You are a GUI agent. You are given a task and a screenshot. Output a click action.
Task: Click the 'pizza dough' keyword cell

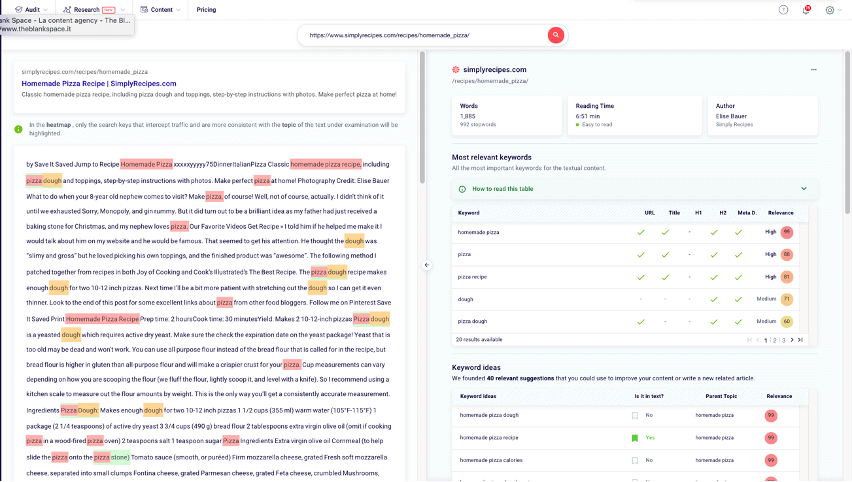(472, 322)
